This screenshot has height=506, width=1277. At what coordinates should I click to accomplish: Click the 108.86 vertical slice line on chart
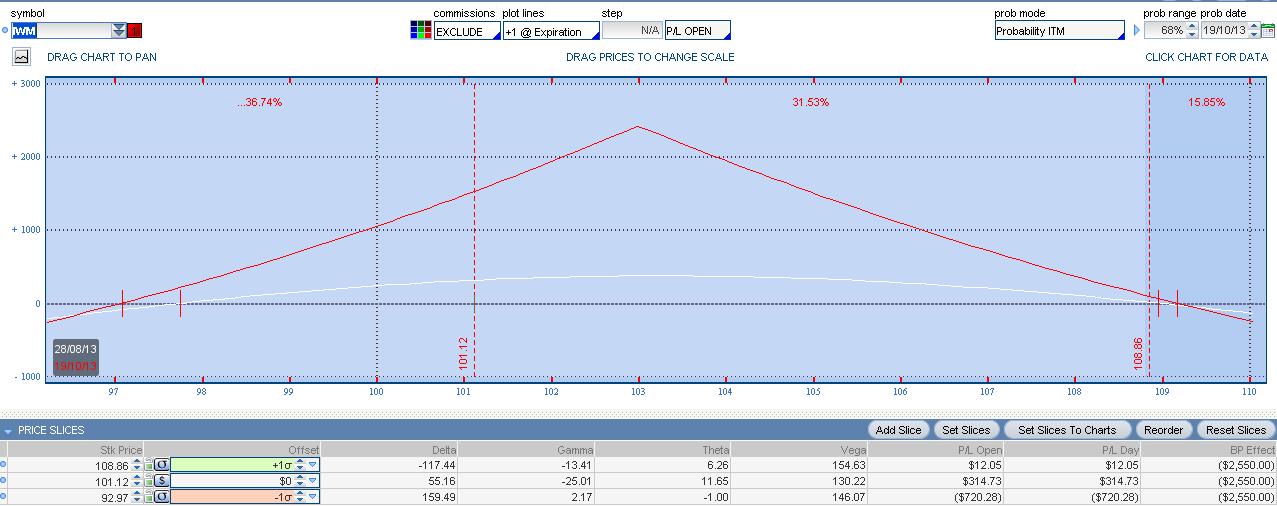click(1149, 230)
